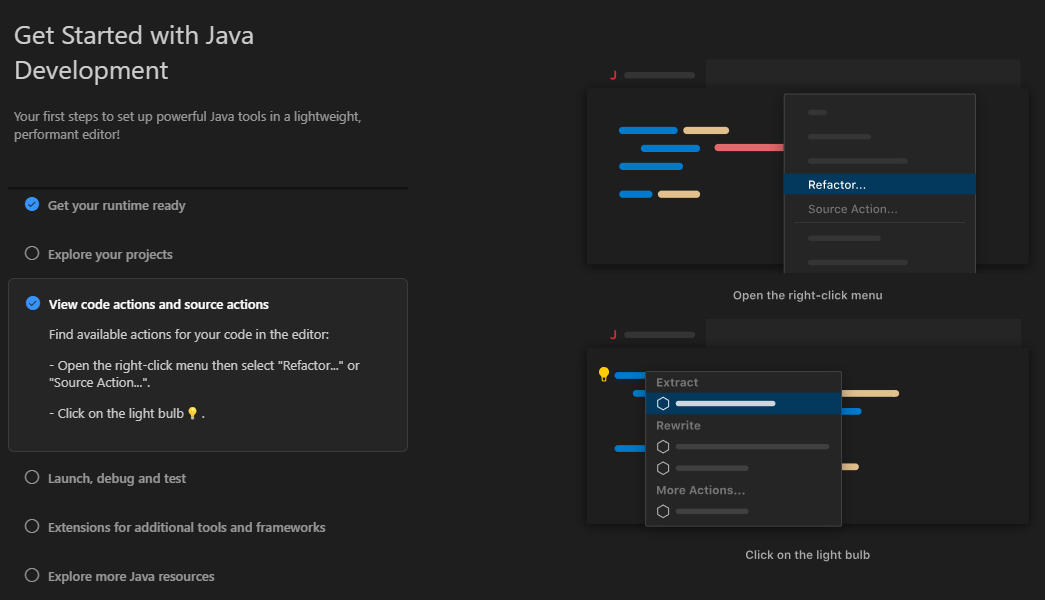Image resolution: width=1045 pixels, height=600 pixels.
Task: Click the checkmark beside "View code actions and source actions"
Action: pos(30,302)
